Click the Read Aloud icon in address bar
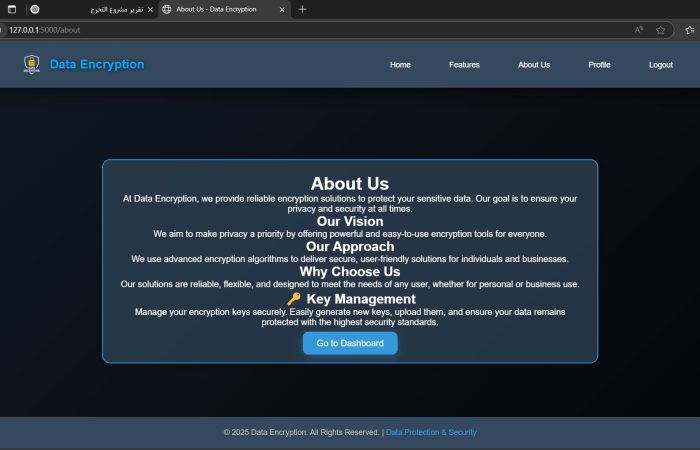The height and width of the screenshot is (450, 700). [x=638, y=30]
